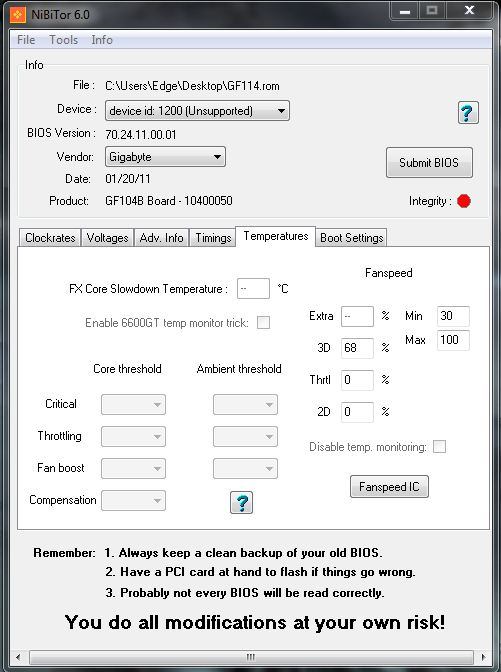501x672 pixels.
Task: Switch to the Boot Settings tab
Action: (x=351, y=238)
